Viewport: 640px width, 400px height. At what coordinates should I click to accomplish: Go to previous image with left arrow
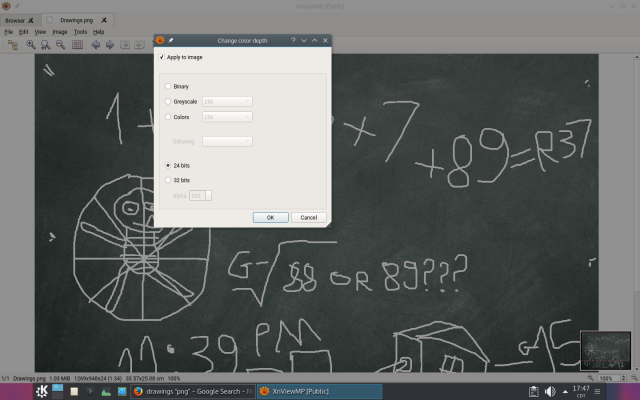click(96, 44)
